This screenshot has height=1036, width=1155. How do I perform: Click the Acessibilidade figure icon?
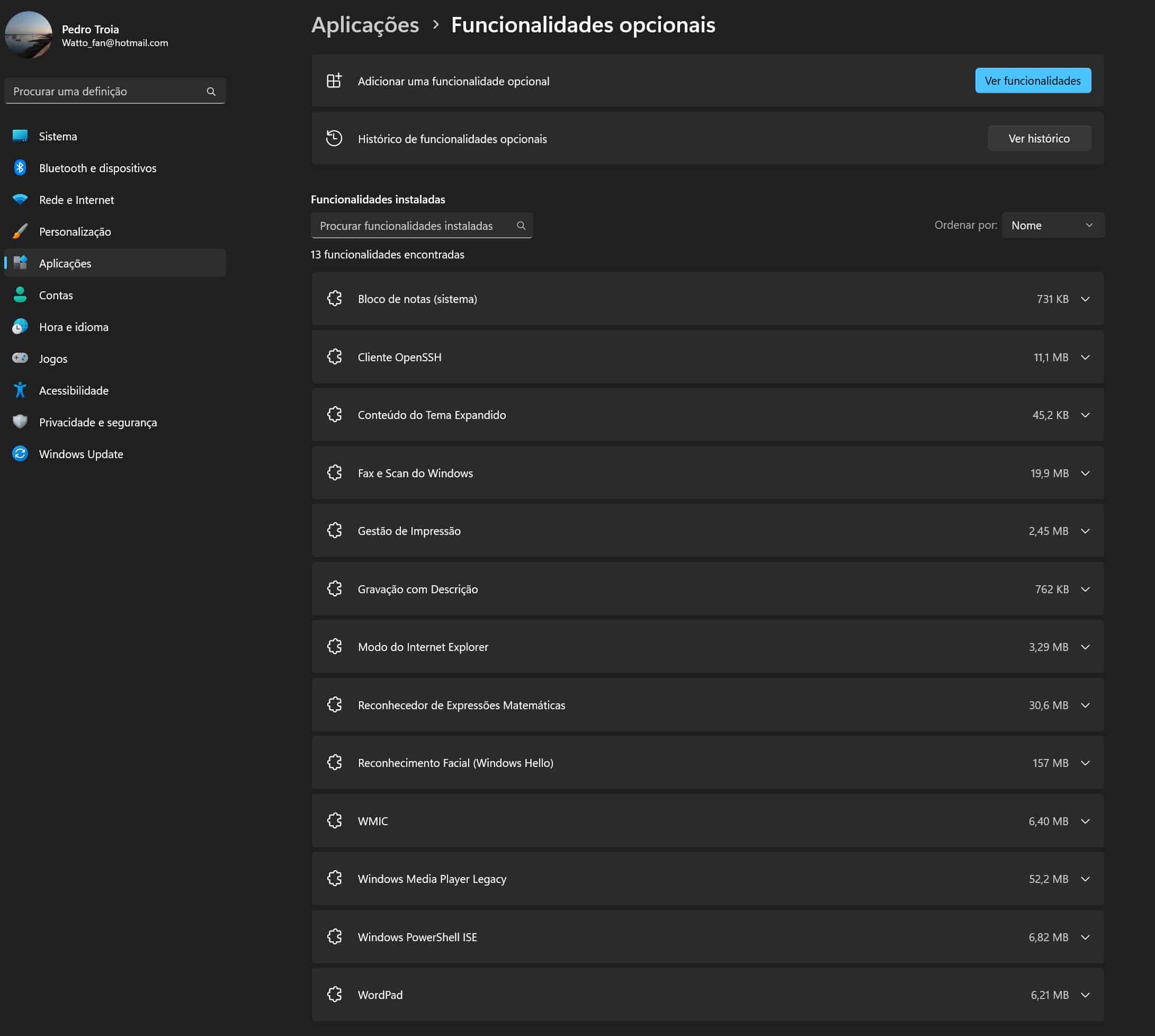pos(20,390)
